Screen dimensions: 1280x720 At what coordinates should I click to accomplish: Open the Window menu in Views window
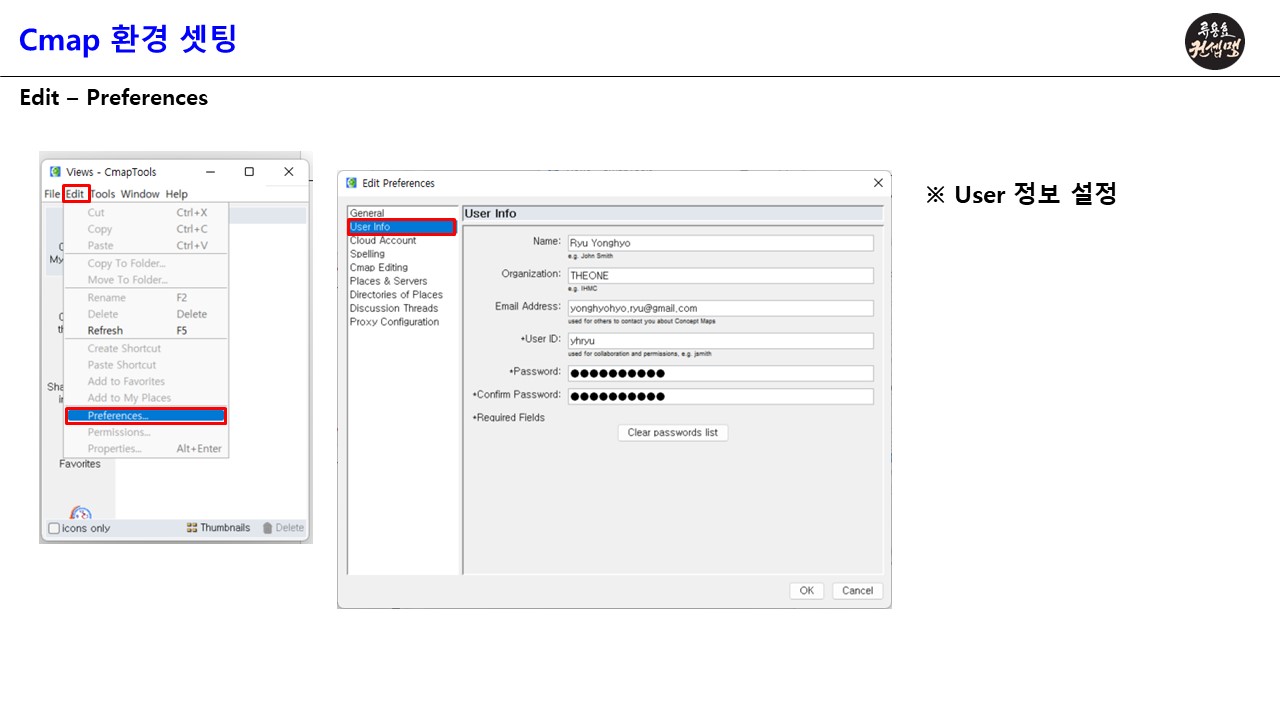(140, 194)
